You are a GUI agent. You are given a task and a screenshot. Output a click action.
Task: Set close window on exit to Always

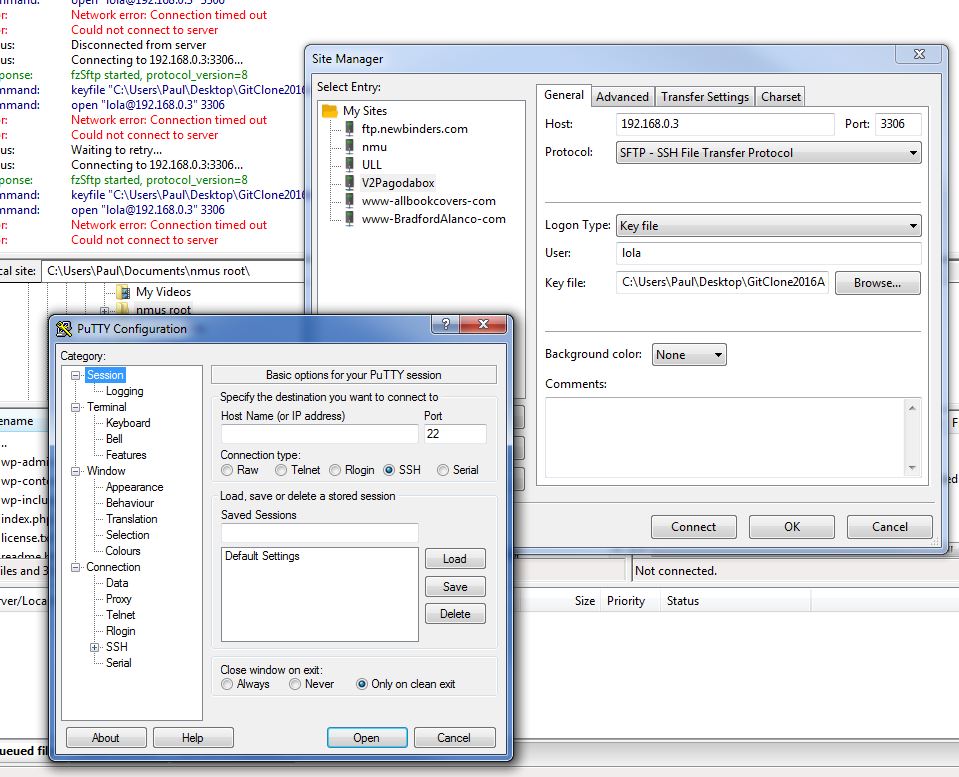coord(227,684)
